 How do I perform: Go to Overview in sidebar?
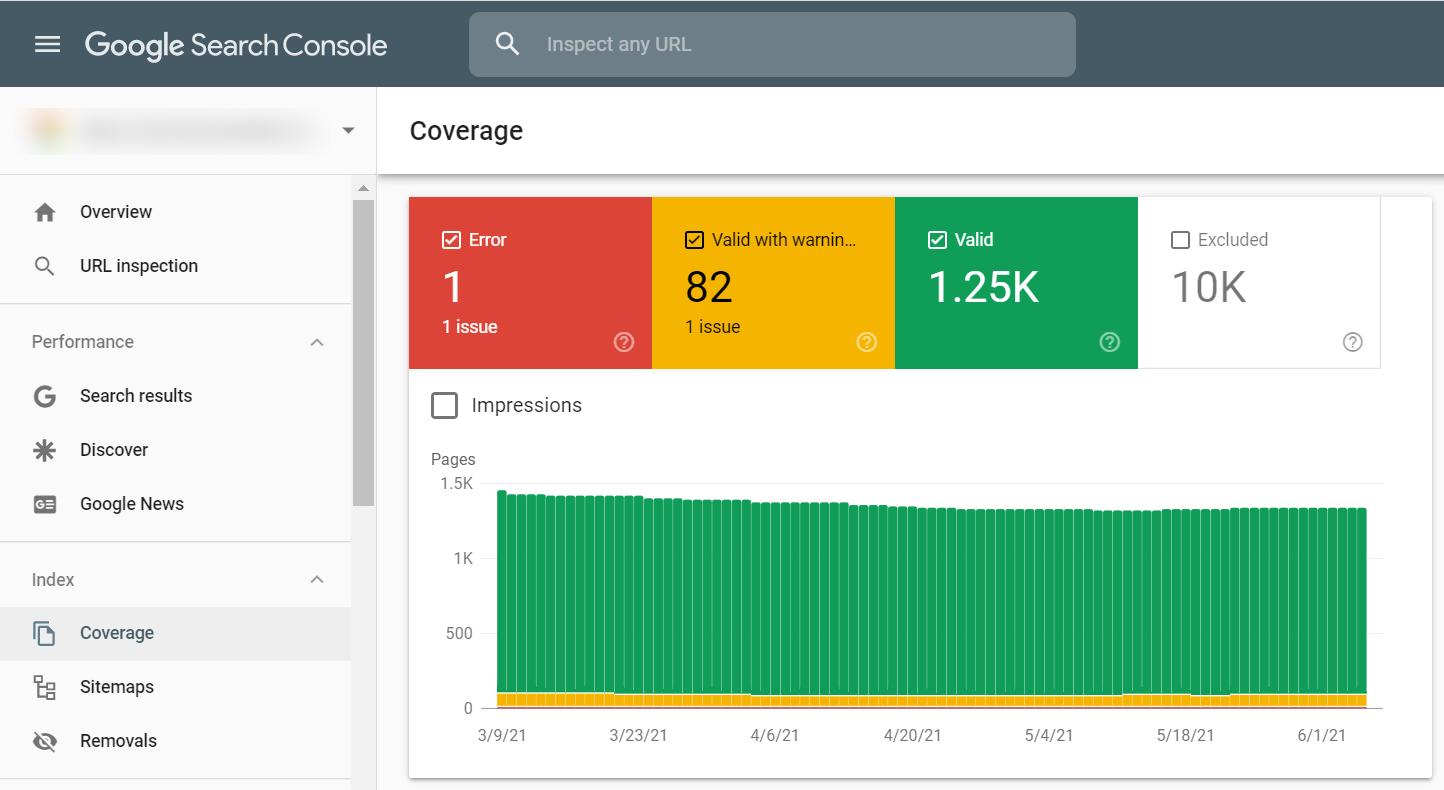[175, 212]
